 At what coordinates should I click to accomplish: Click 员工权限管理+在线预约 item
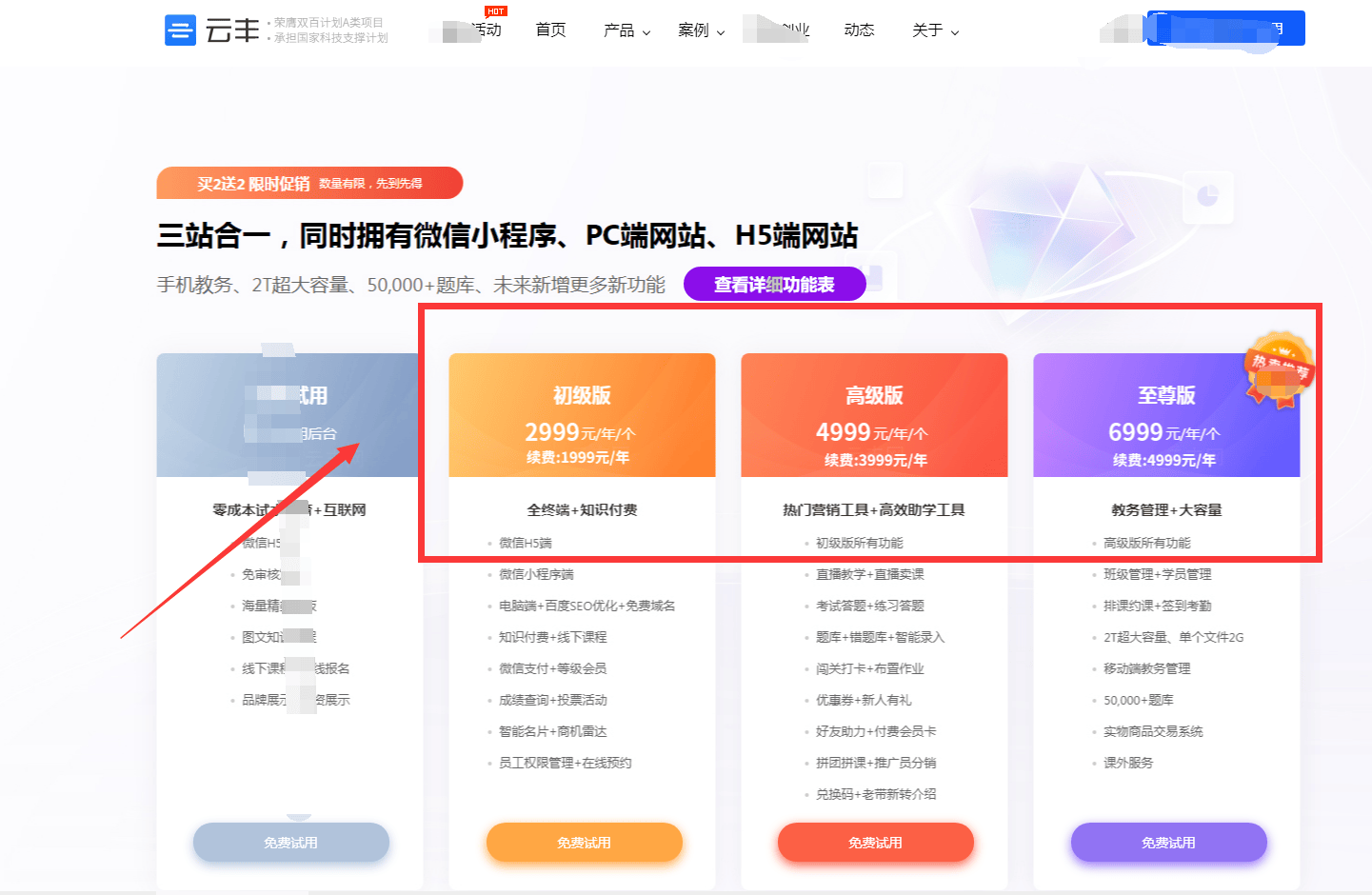(x=565, y=763)
